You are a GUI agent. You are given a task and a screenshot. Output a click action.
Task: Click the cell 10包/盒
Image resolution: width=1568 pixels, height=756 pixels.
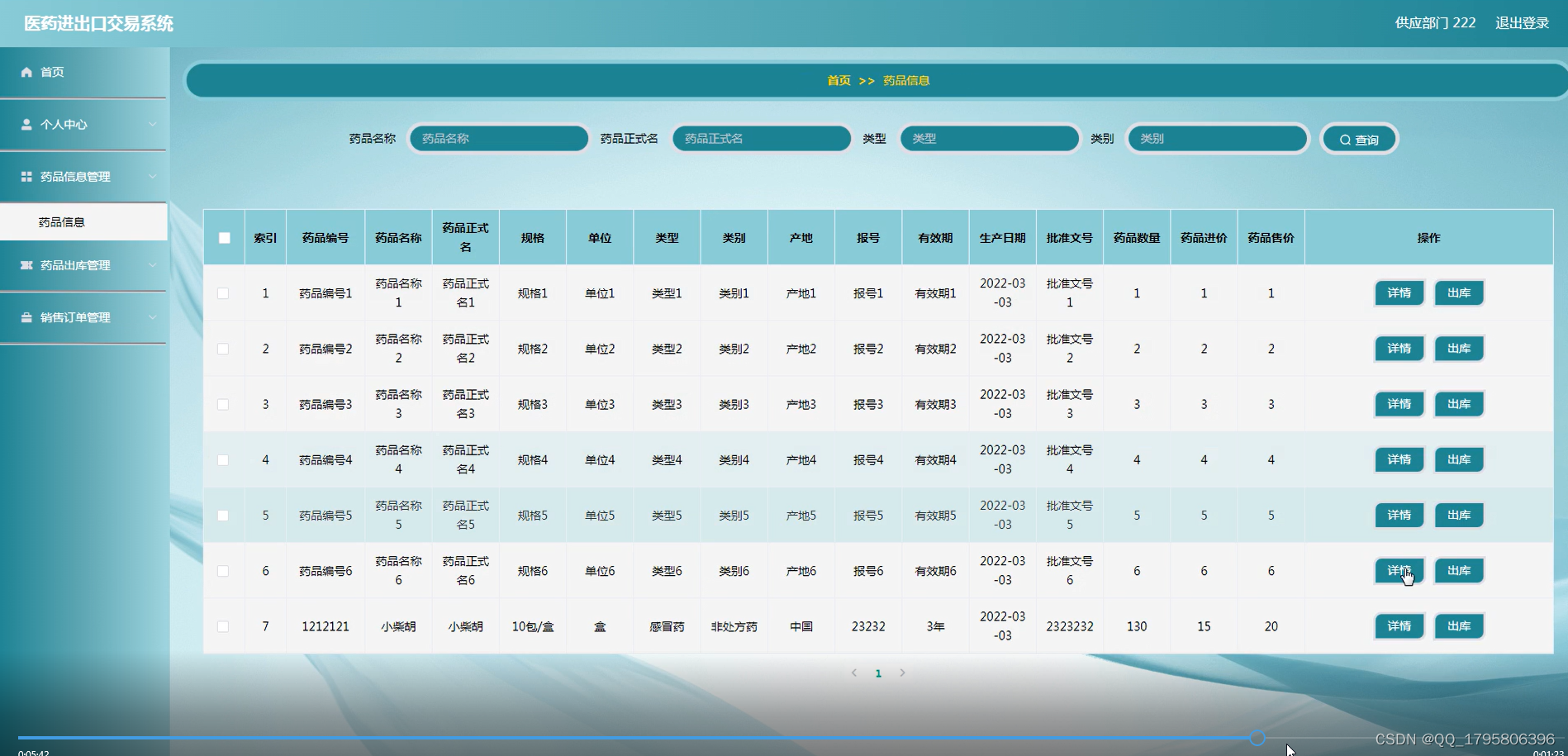pyautogui.click(x=533, y=626)
